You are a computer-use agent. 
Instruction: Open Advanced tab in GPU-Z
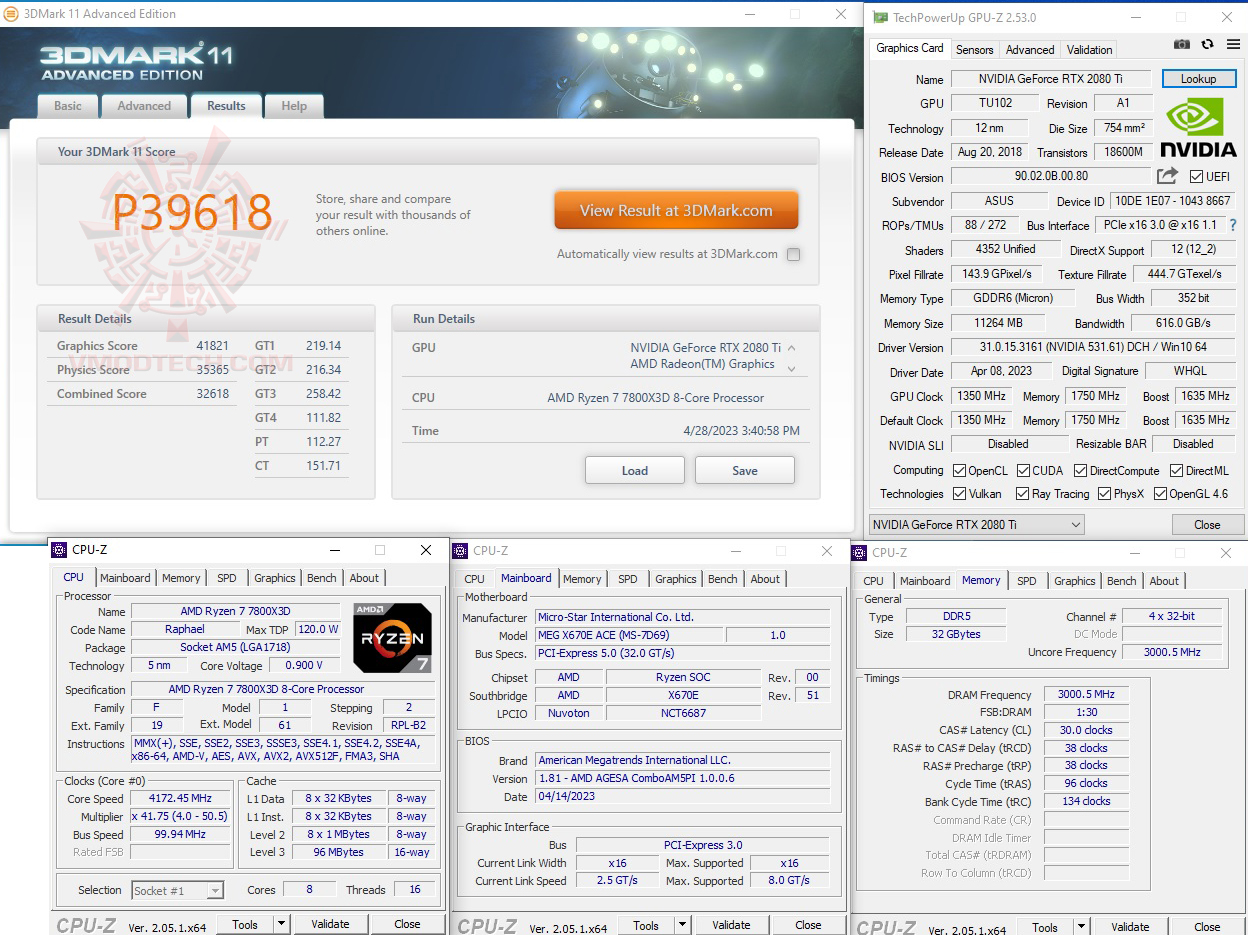1030,49
